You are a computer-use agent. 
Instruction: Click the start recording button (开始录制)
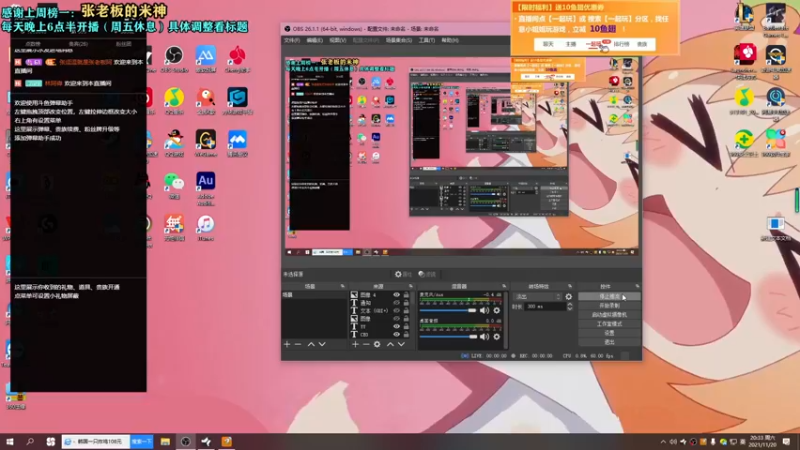(x=609, y=306)
